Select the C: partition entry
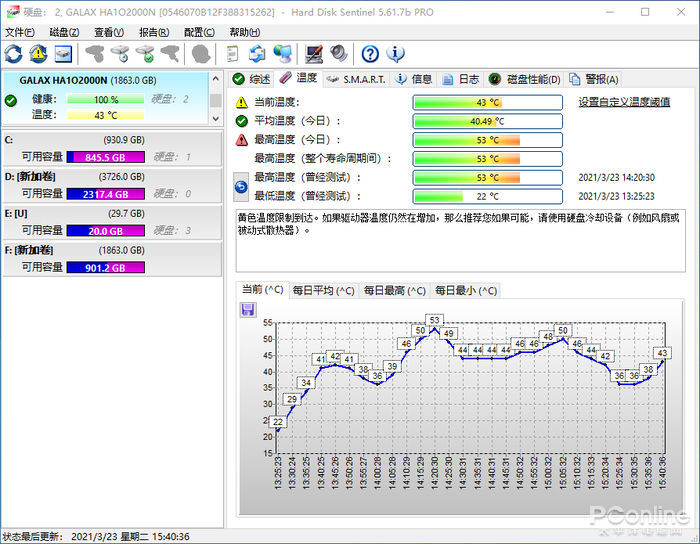The height and width of the screenshot is (544, 700). (x=112, y=149)
